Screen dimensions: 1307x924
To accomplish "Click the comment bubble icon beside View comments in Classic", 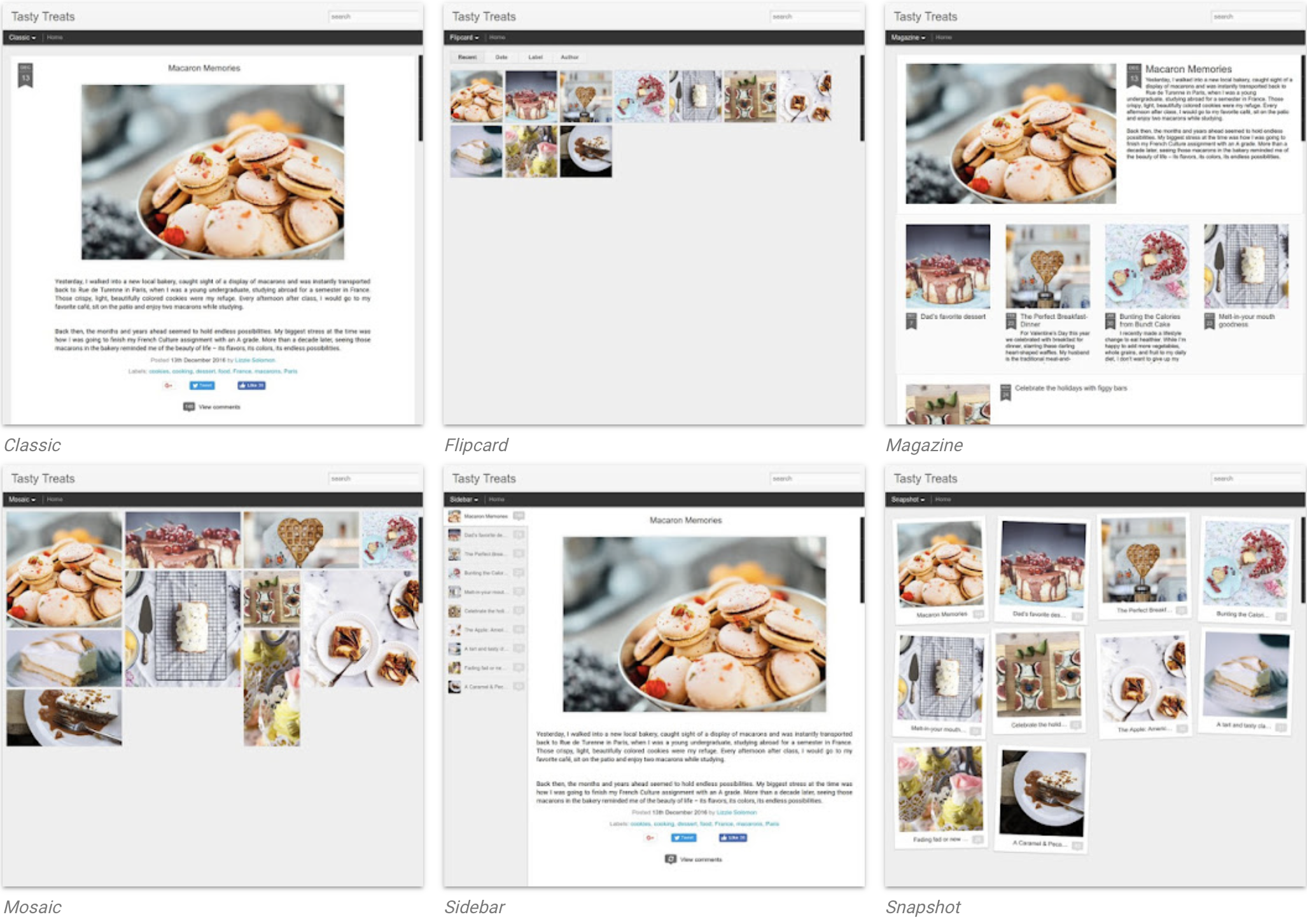I will 189,407.
